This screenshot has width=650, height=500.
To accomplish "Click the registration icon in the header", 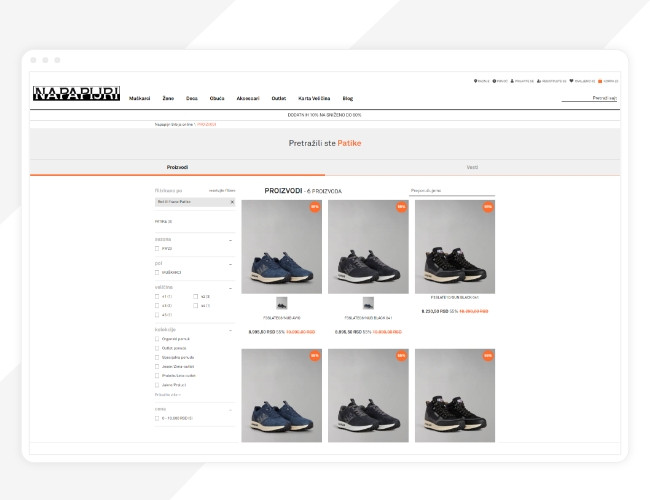I will pos(539,81).
